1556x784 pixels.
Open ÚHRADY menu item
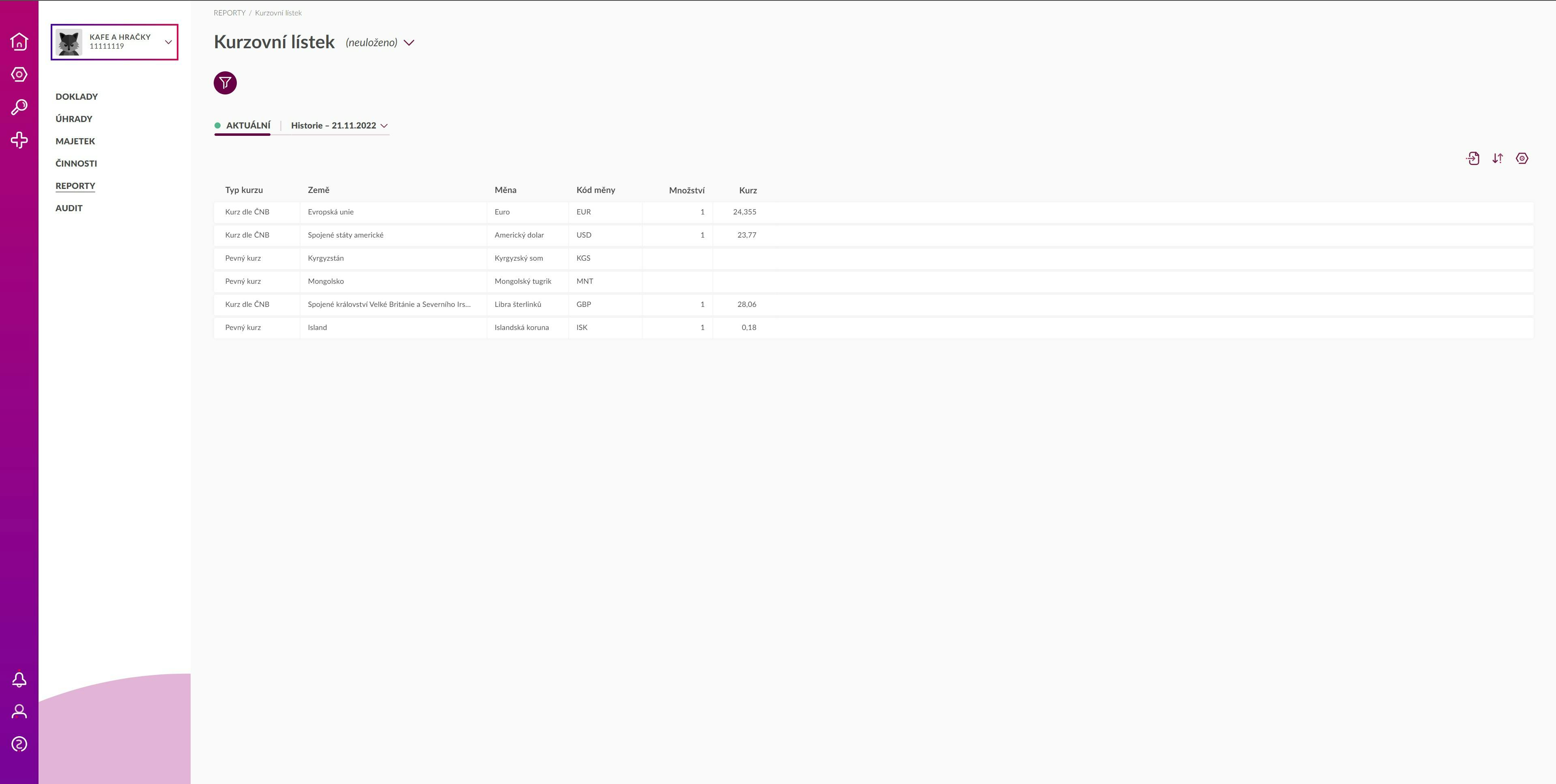[x=74, y=119]
